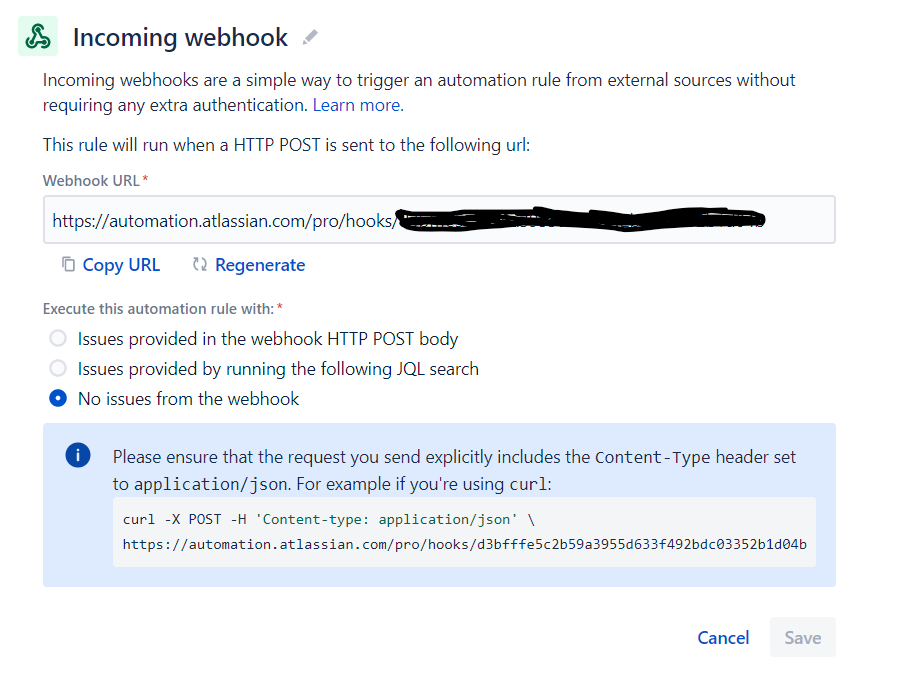Click the Cancel button
Image resolution: width=897 pixels, height=673 pixels.
[x=723, y=638]
